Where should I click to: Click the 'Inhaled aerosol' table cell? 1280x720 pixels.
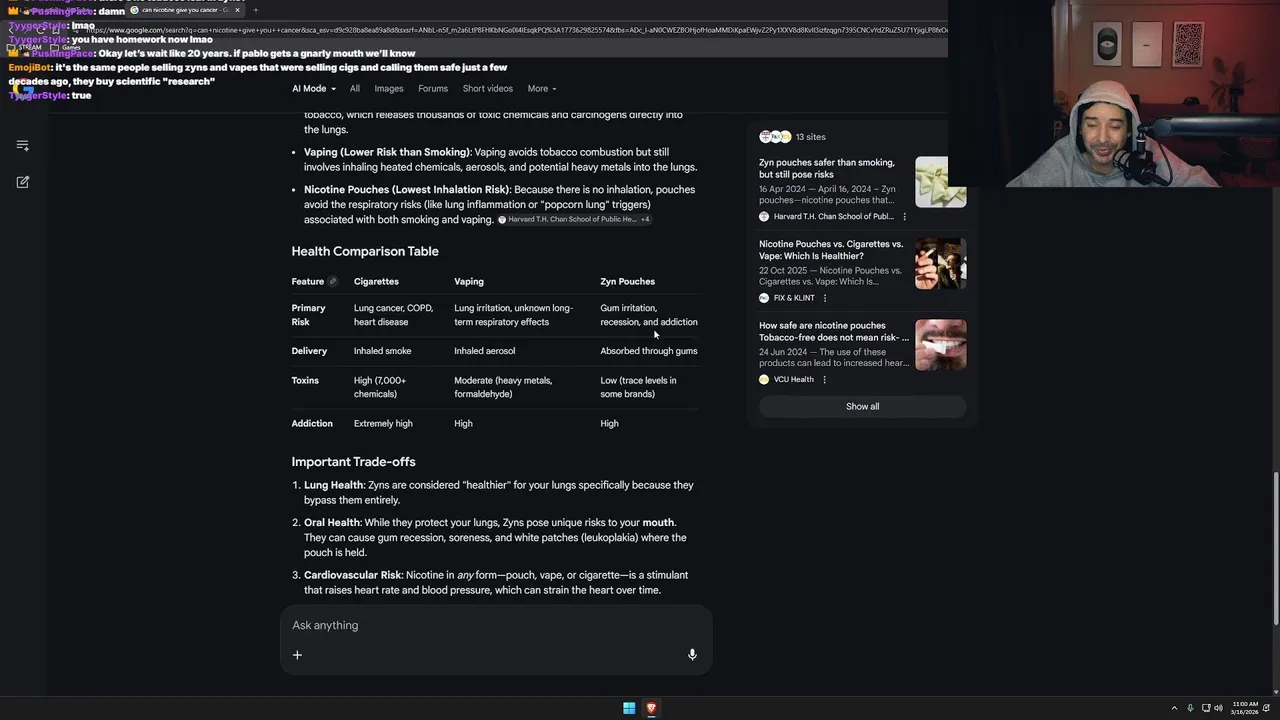coord(485,351)
